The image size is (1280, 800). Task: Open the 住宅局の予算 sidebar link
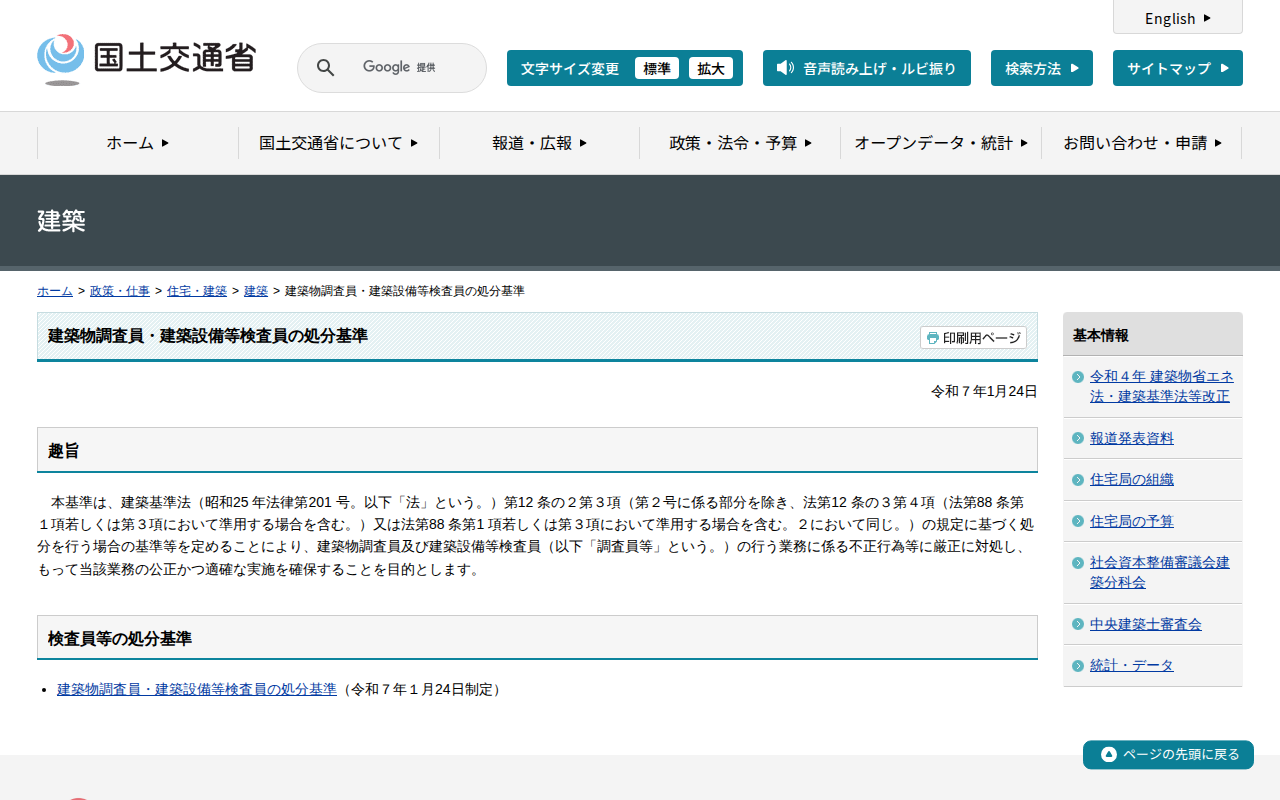[1132, 521]
